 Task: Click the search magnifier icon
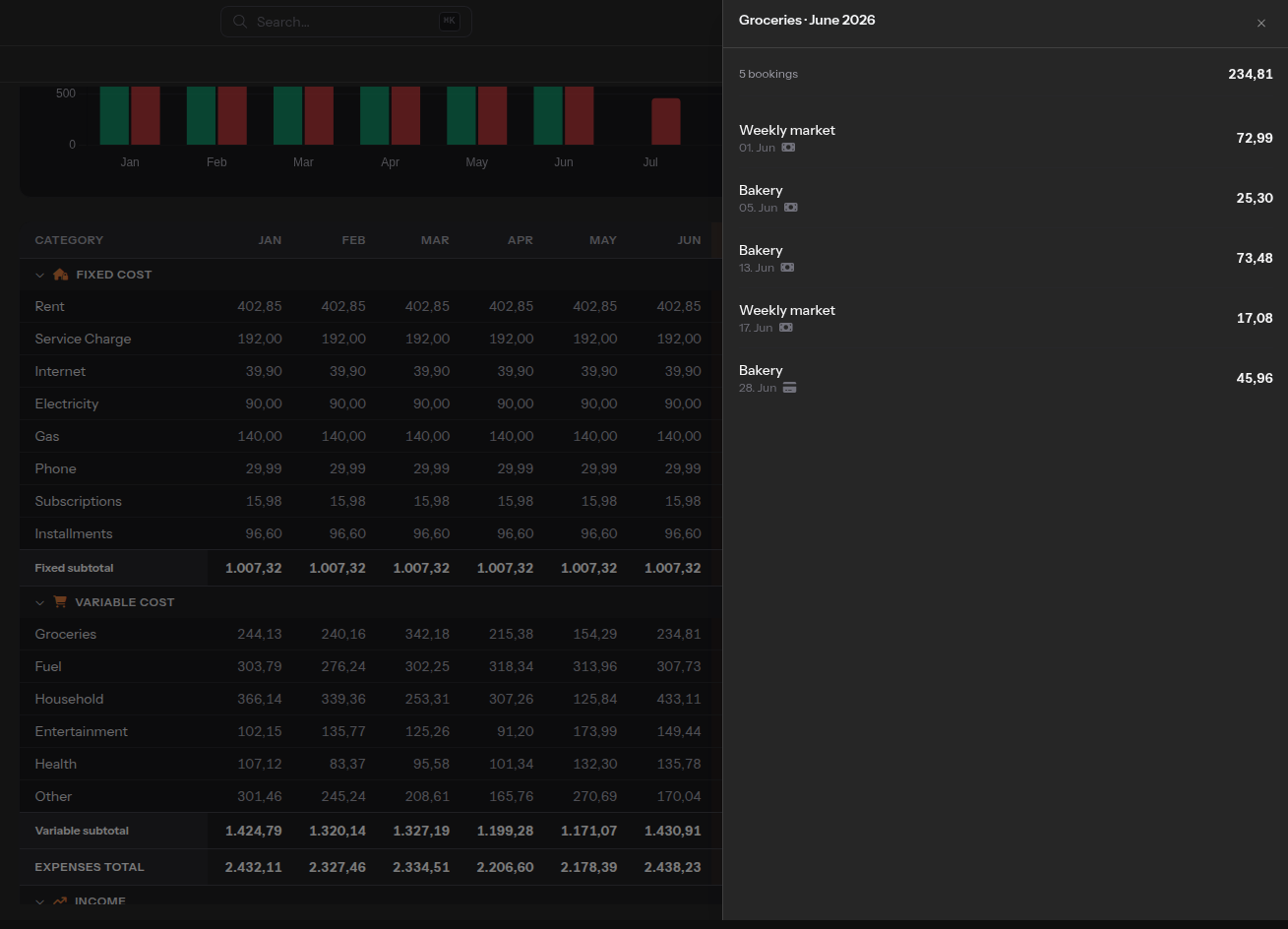click(x=240, y=22)
